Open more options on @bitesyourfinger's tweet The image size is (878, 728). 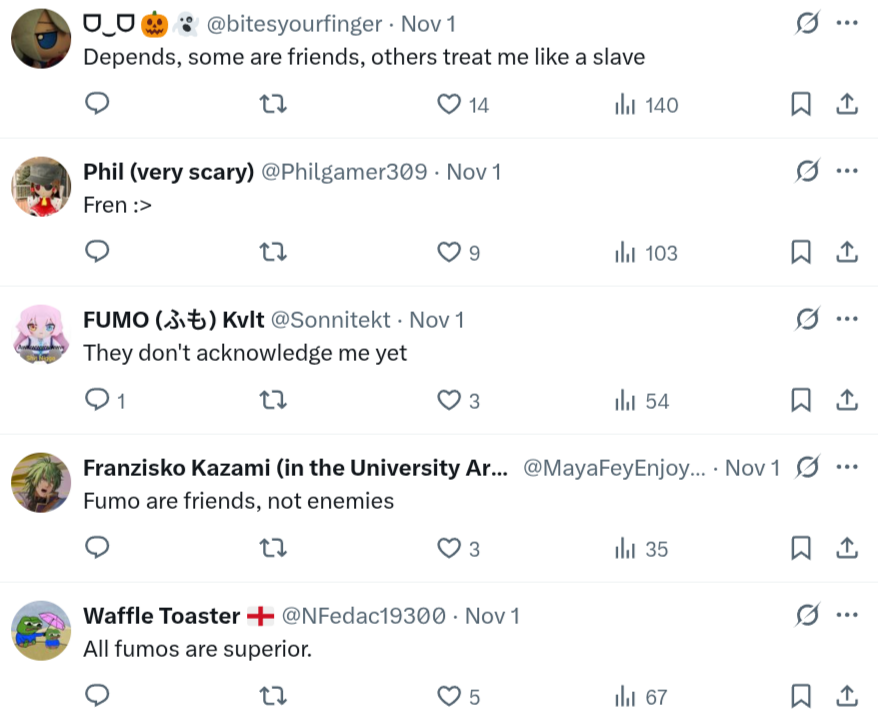[x=847, y=23]
